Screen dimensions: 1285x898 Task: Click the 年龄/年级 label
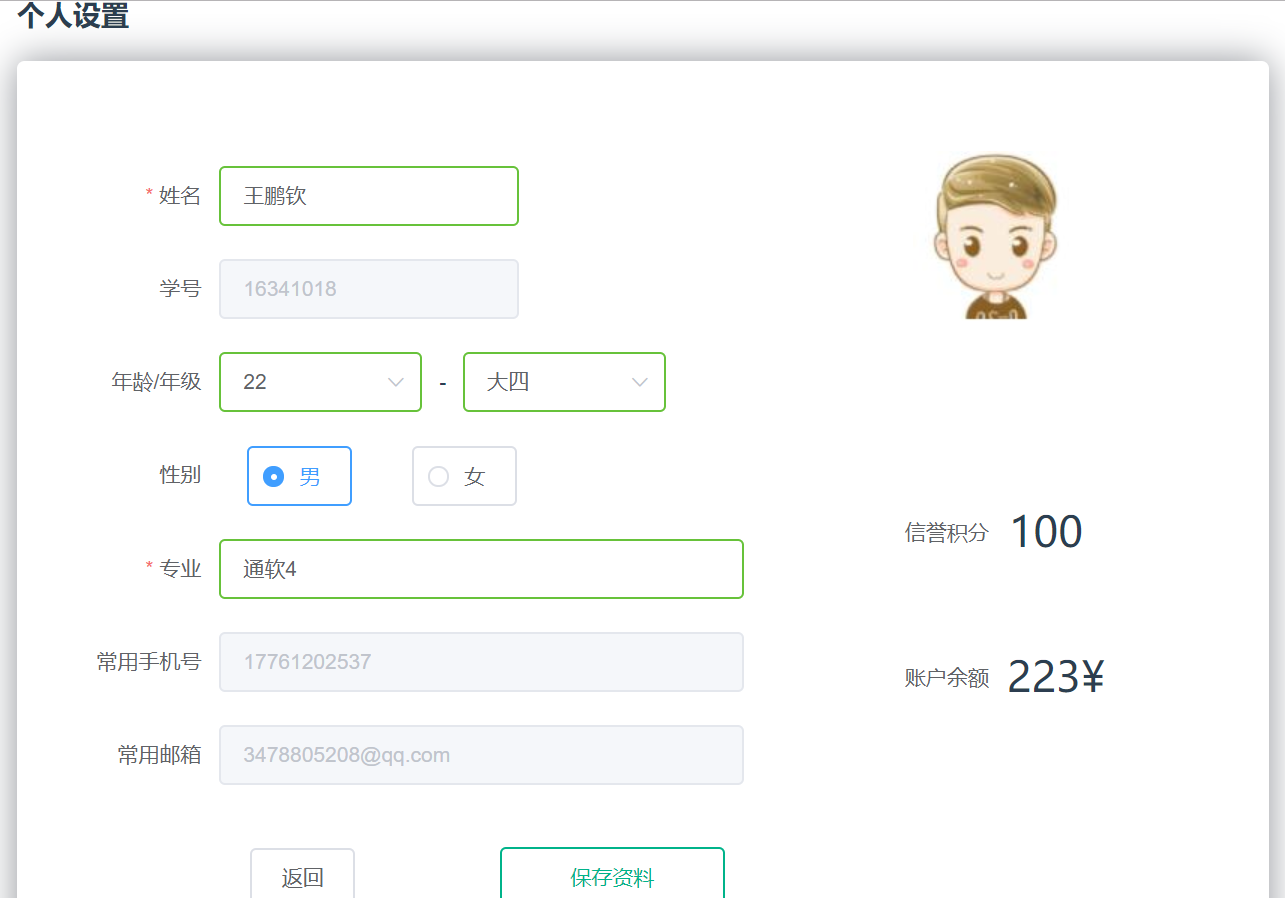(156, 382)
